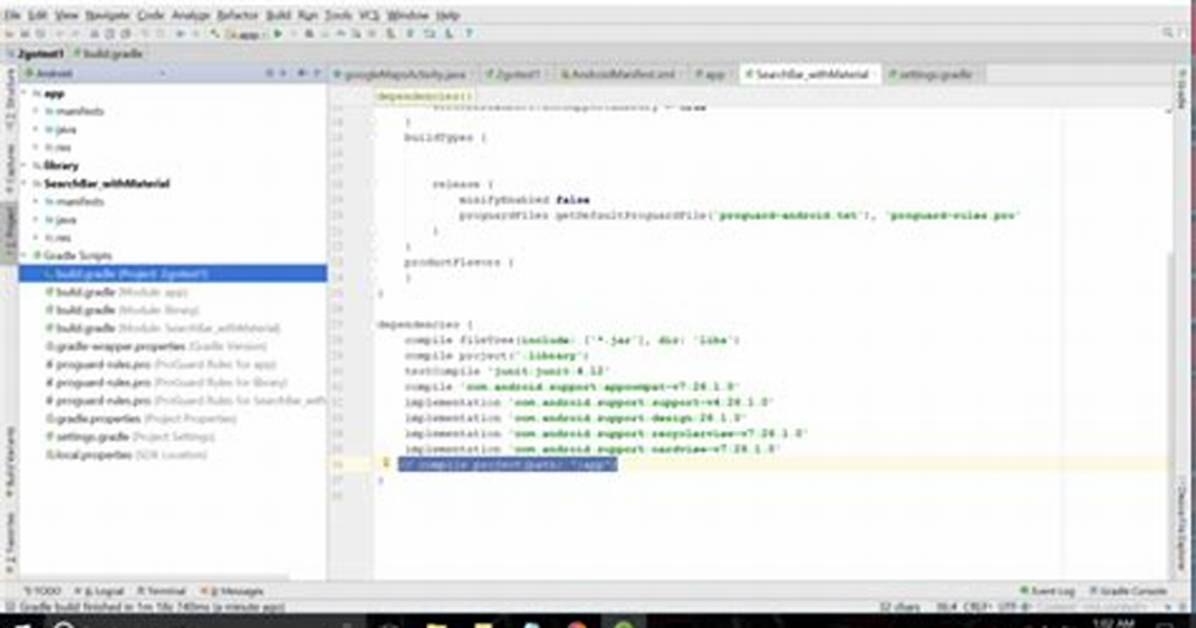The image size is (1196, 628).
Task: Click the Android Studio taskbar icon
Action: point(624,623)
